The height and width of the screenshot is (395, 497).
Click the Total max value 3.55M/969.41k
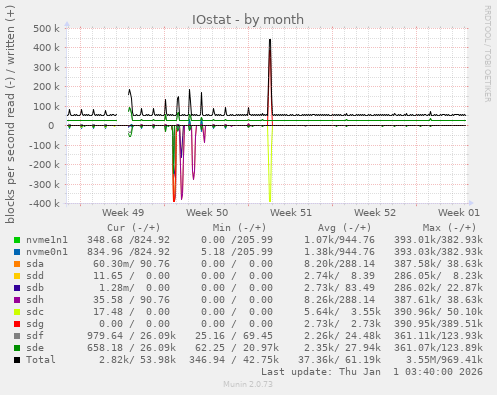(444, 360)
